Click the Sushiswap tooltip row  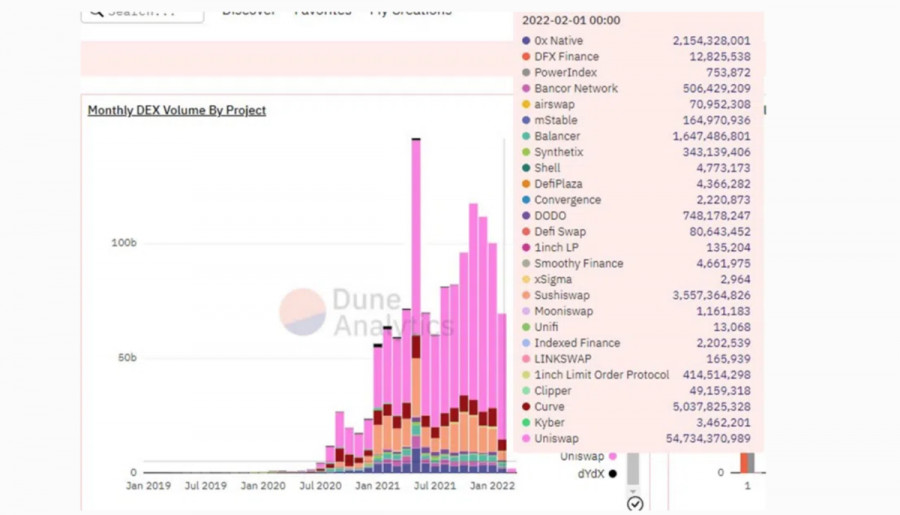[x=636, y=295]
